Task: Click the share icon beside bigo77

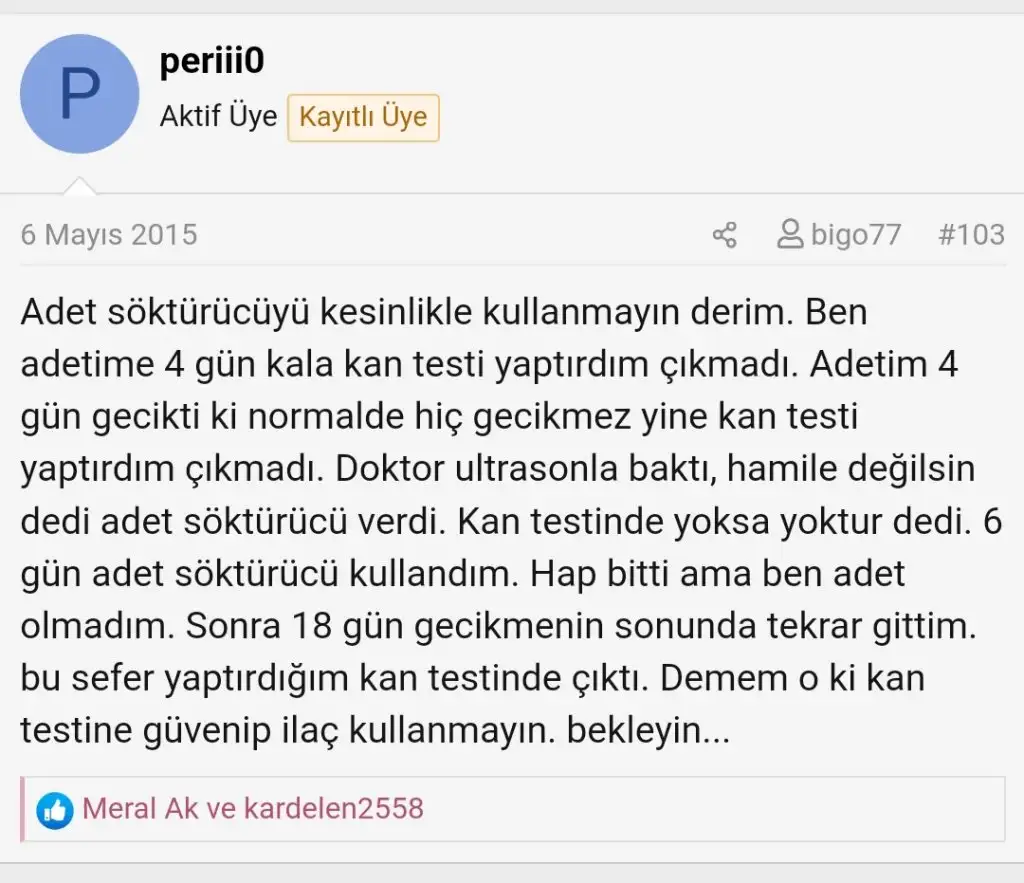Action: pos(724,235)
